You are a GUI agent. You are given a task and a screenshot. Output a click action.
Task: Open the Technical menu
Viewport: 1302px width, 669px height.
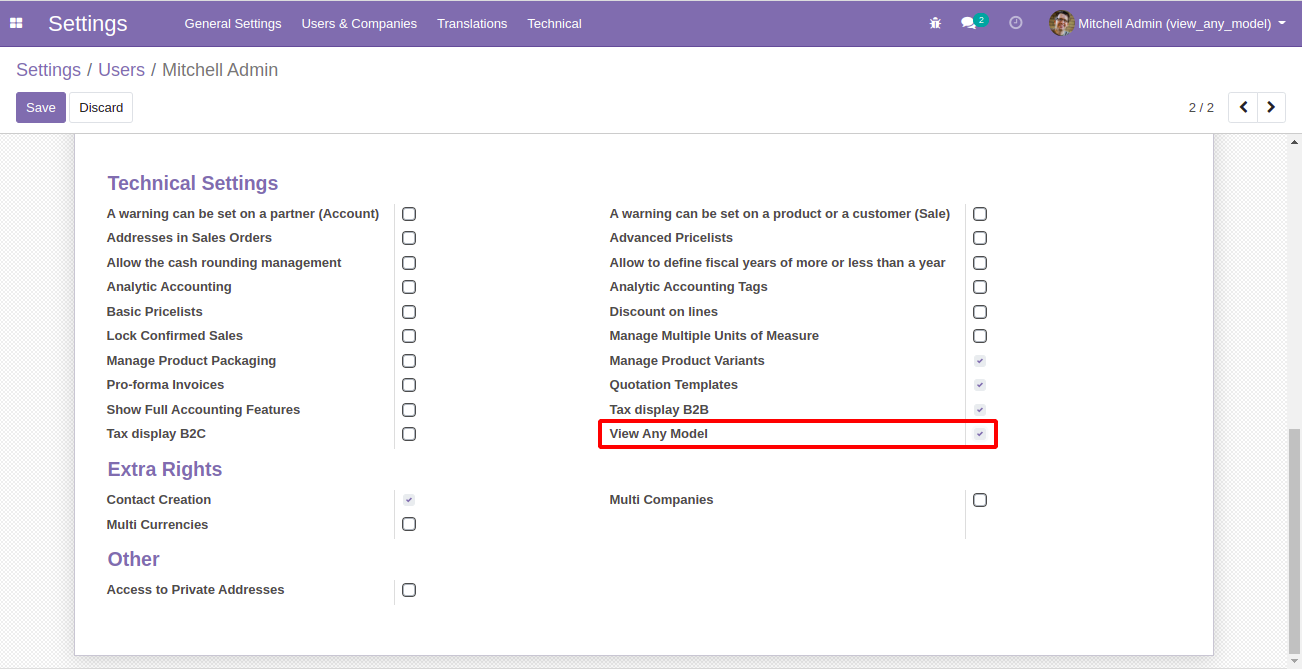[x=554, y=23]
